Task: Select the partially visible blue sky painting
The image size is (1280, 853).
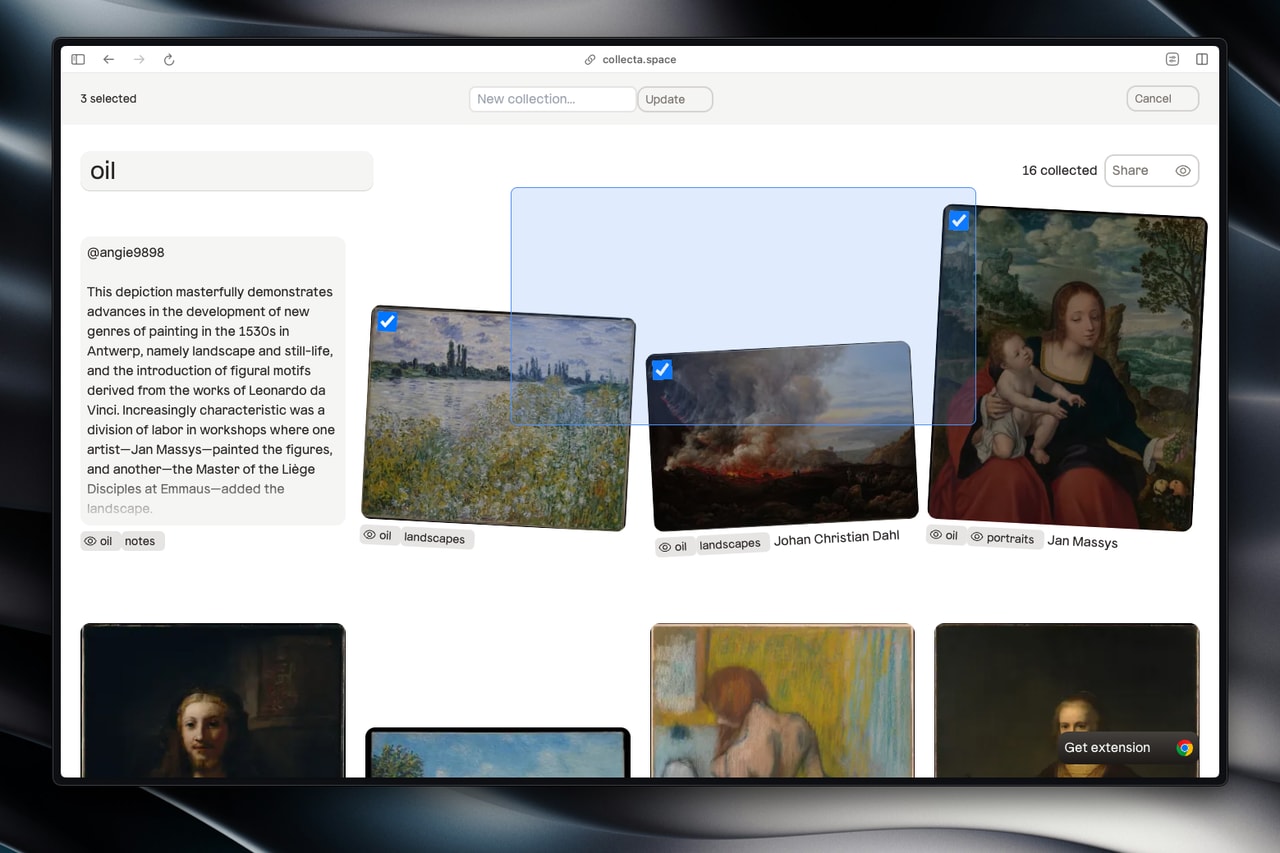Action: (x=498, y=753)
